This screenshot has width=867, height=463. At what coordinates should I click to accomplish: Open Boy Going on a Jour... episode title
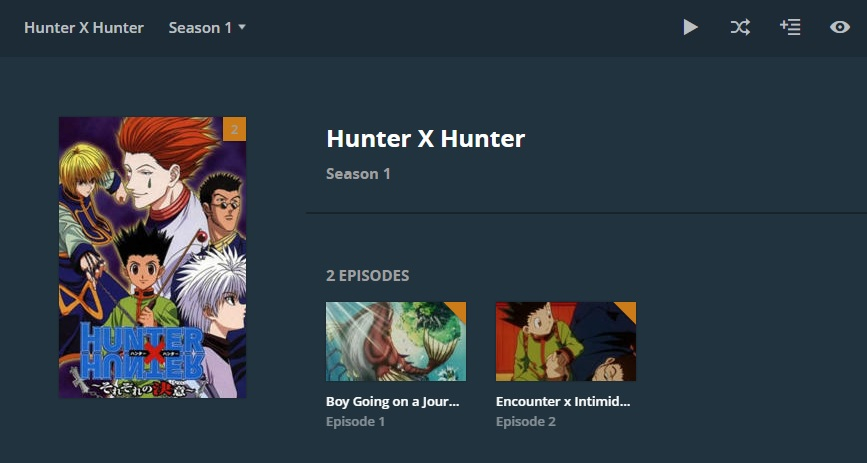[x=393, y=402]
